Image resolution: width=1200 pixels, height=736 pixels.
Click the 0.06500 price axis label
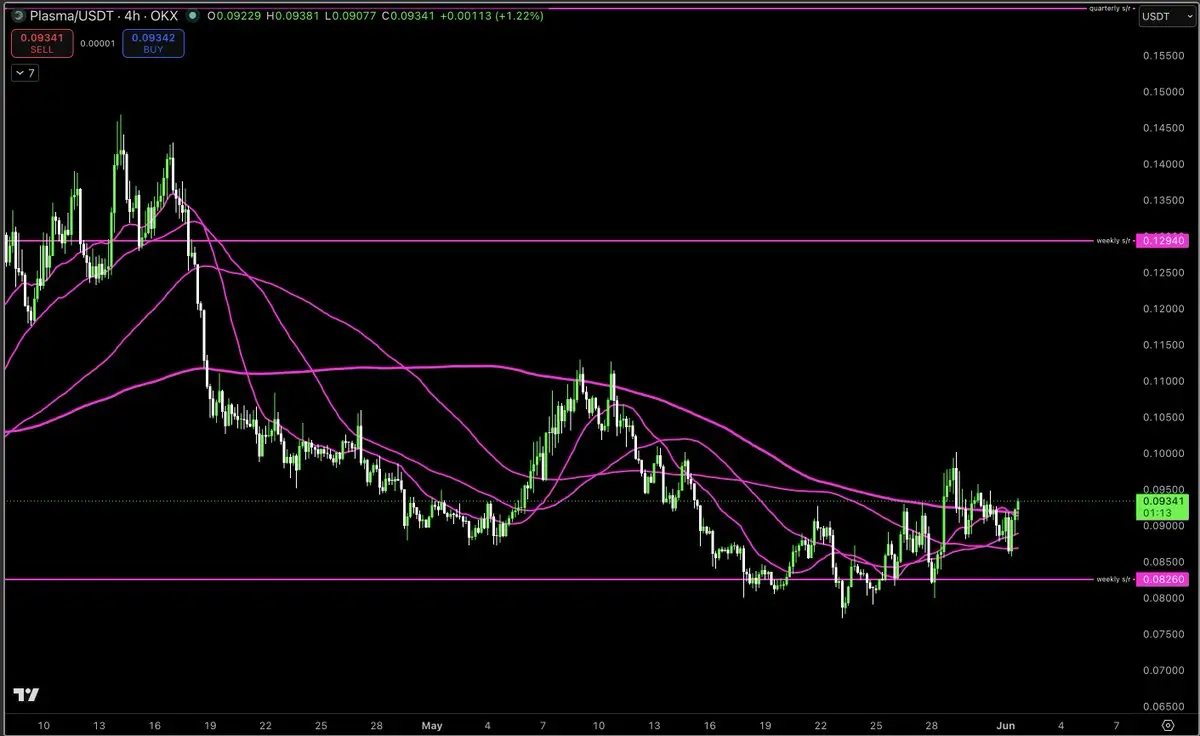[1162, 706]
